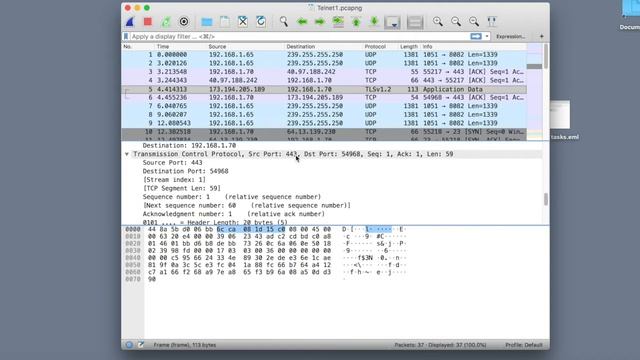Sort packets by Protocol column
640x360 pixels.
point(381,47)
